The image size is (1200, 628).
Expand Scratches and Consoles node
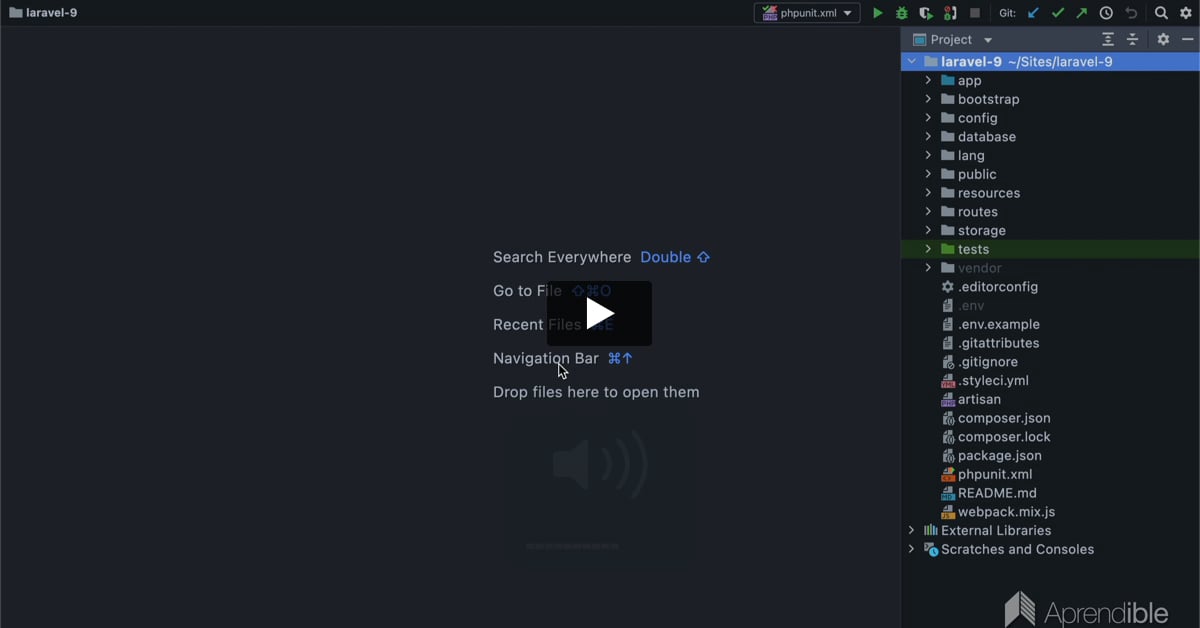[x=911, y=549]
